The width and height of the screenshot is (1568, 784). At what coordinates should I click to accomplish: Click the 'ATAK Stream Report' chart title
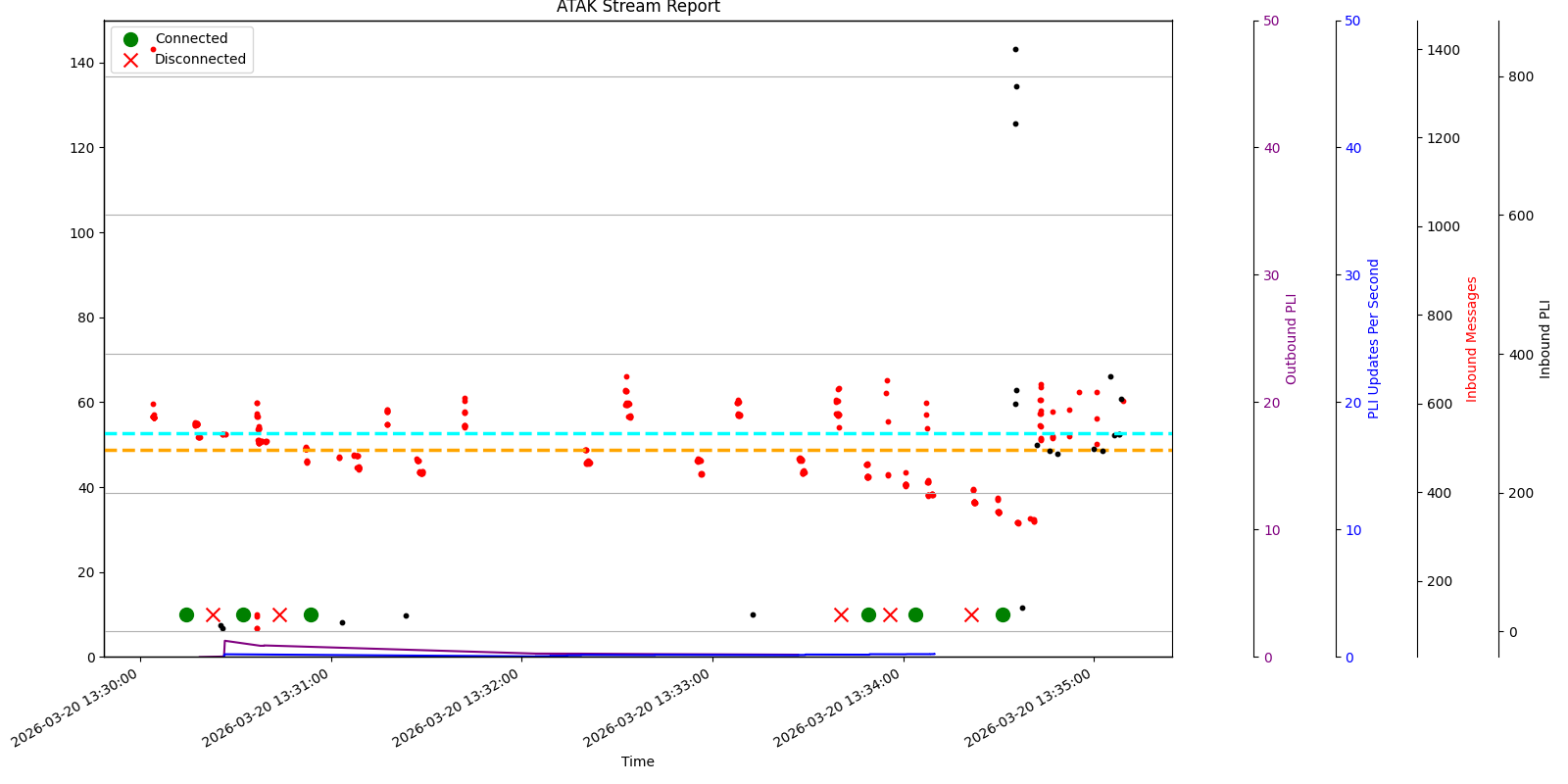638,8
